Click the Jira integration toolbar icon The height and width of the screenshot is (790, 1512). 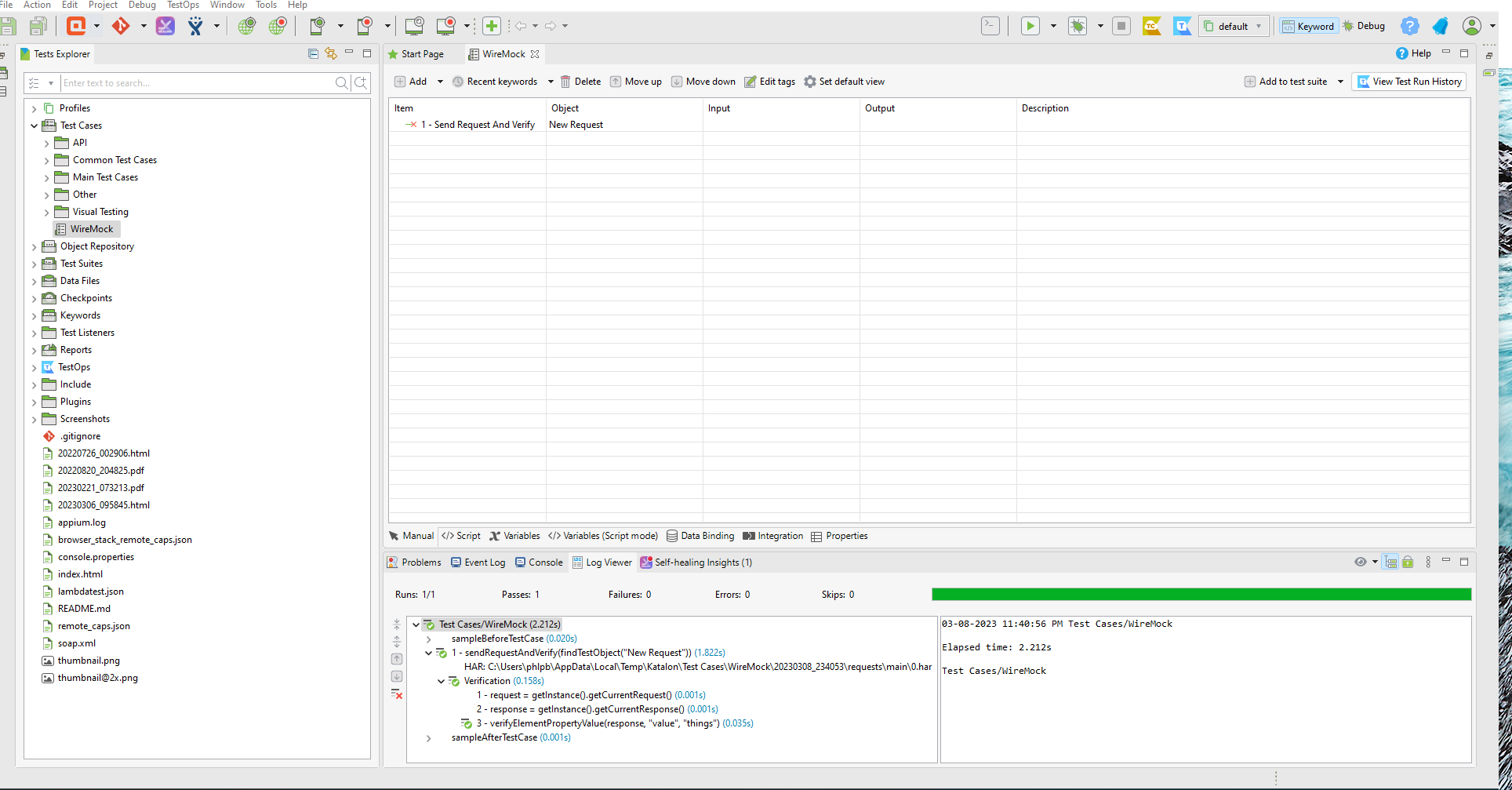(x=195, y=26)
